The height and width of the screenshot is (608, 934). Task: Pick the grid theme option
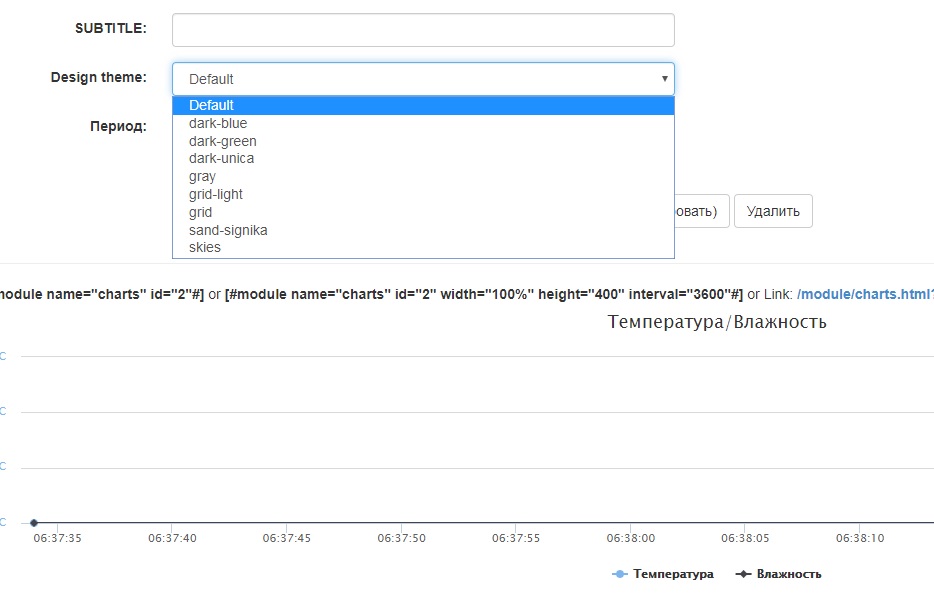pyautogui.click(x=200, y=212)
